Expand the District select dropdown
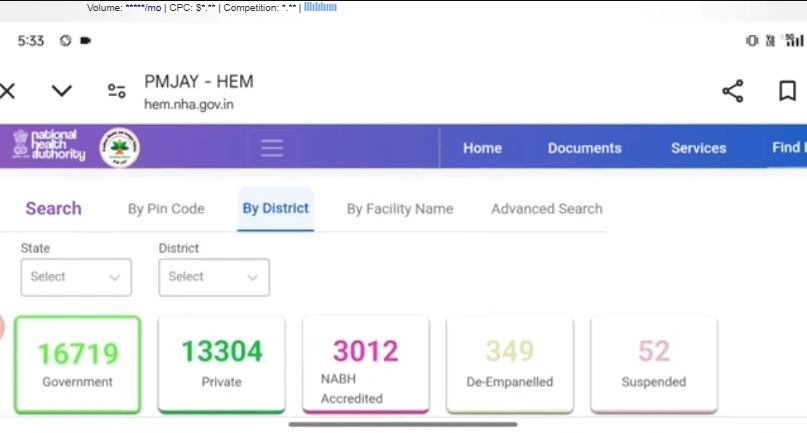Screen dimensions: 807x433 214,278
